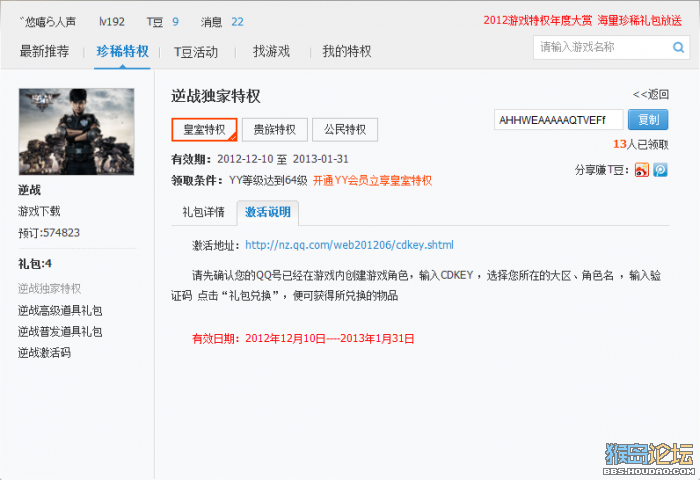Open 逆战独家特权 in sidebar list
700x480 pixels.
pos(50,288)
